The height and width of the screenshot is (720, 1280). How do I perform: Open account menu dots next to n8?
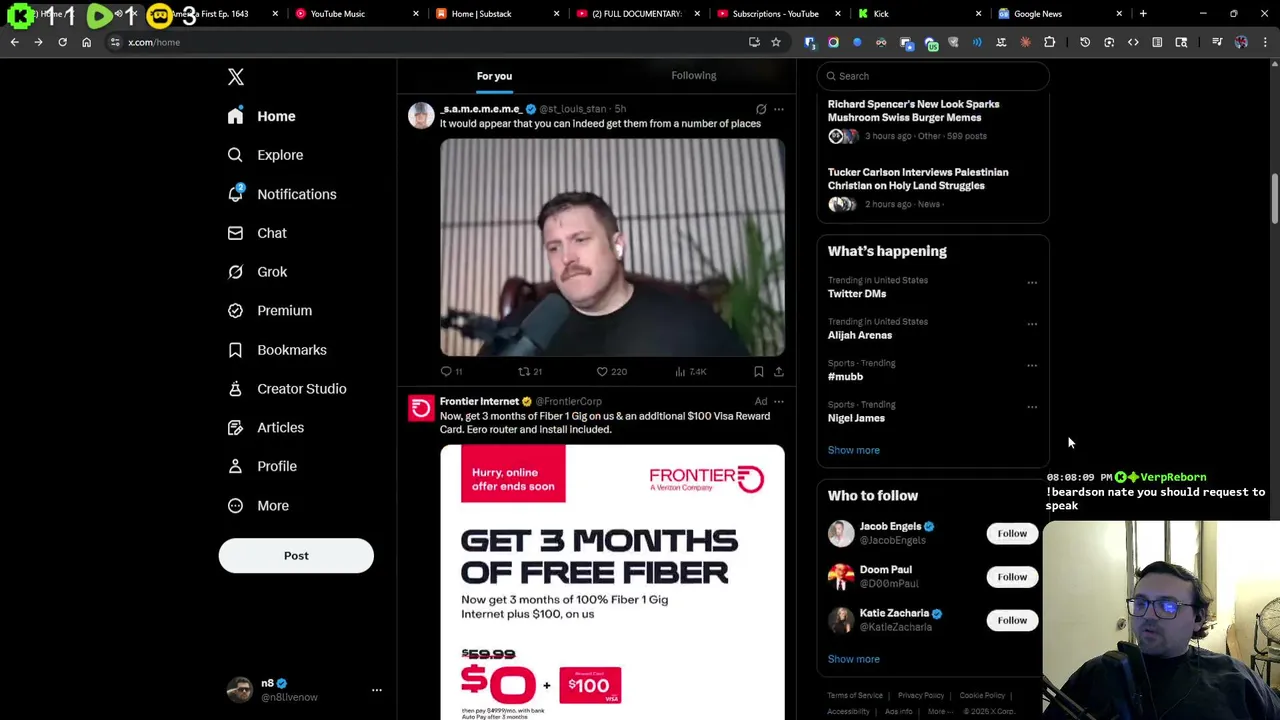point(377,690)
